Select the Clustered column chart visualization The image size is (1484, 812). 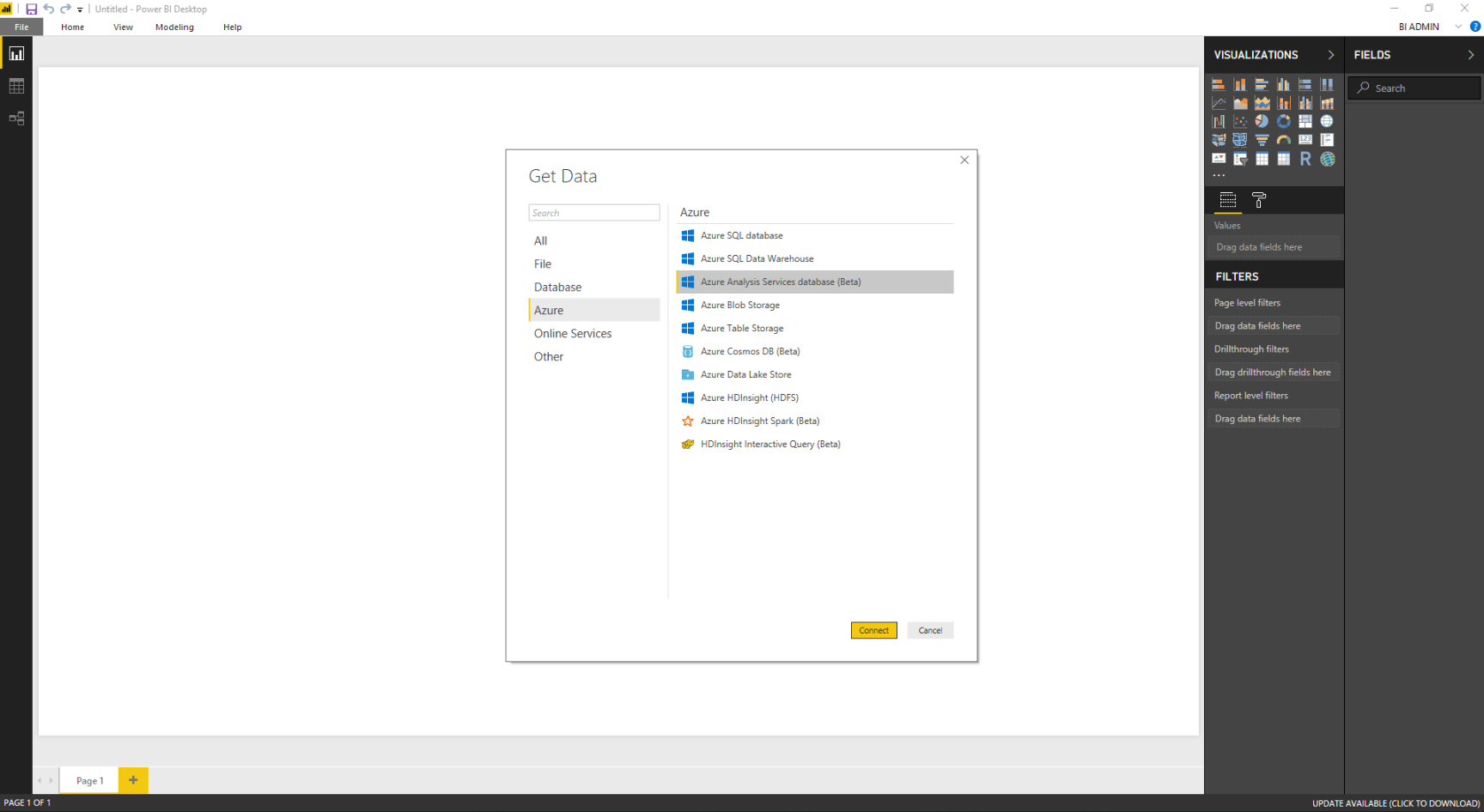pos(1284,84)
